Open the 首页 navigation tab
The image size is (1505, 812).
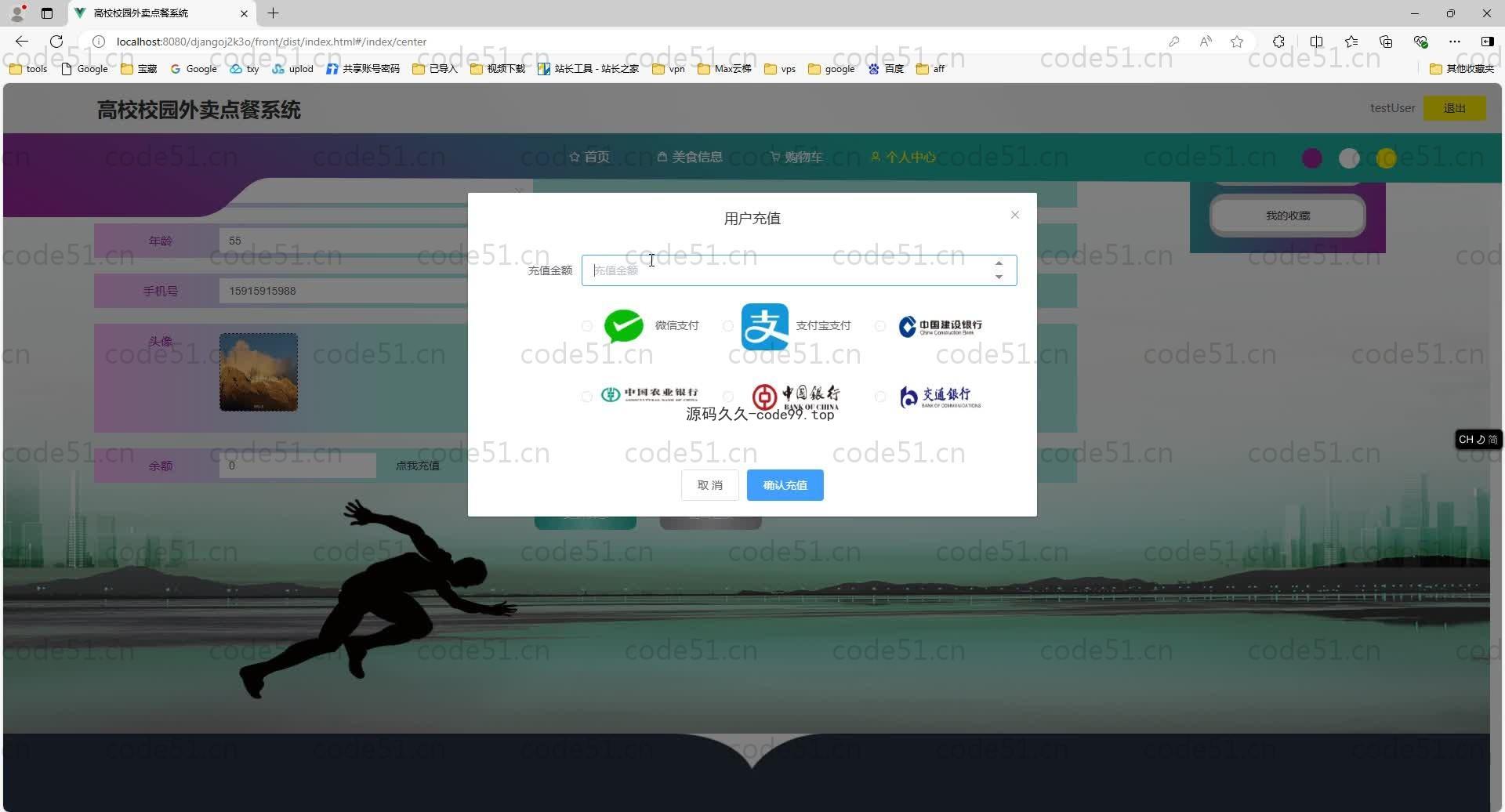589,157
